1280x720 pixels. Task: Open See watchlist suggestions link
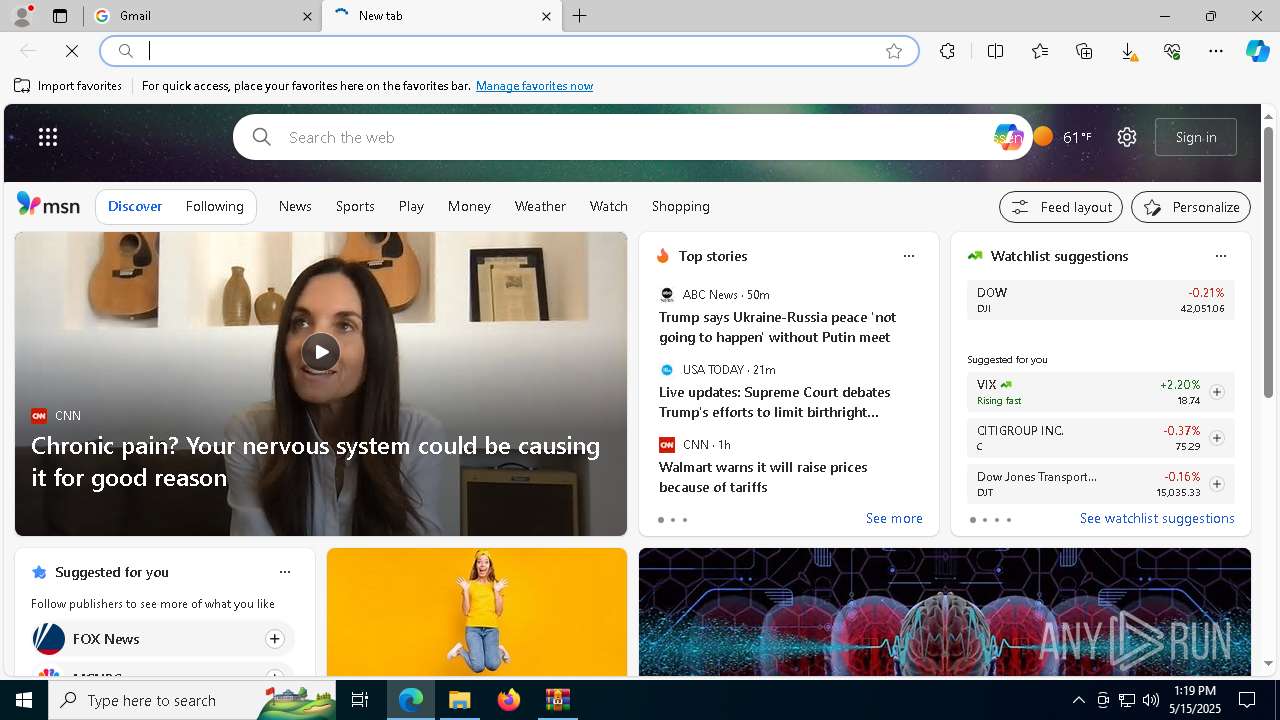[1157, 518]
